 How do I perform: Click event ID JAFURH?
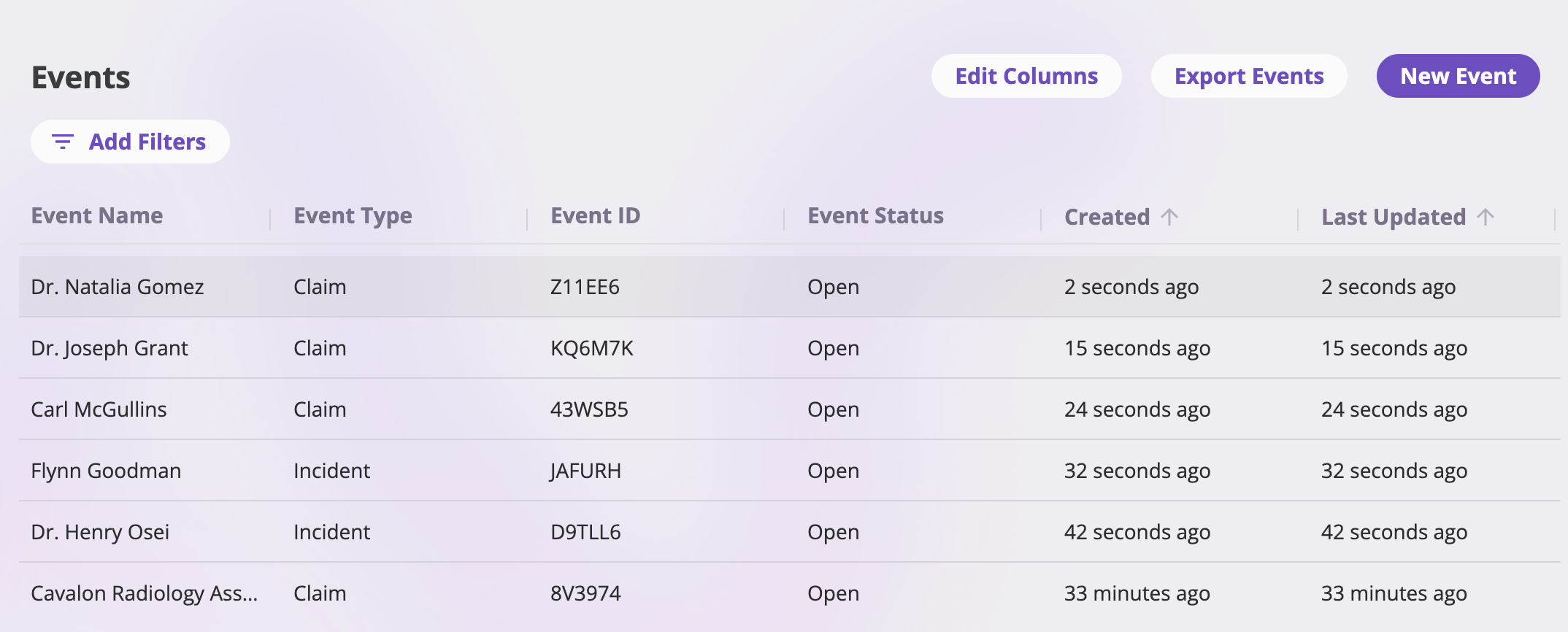(585, 471)
